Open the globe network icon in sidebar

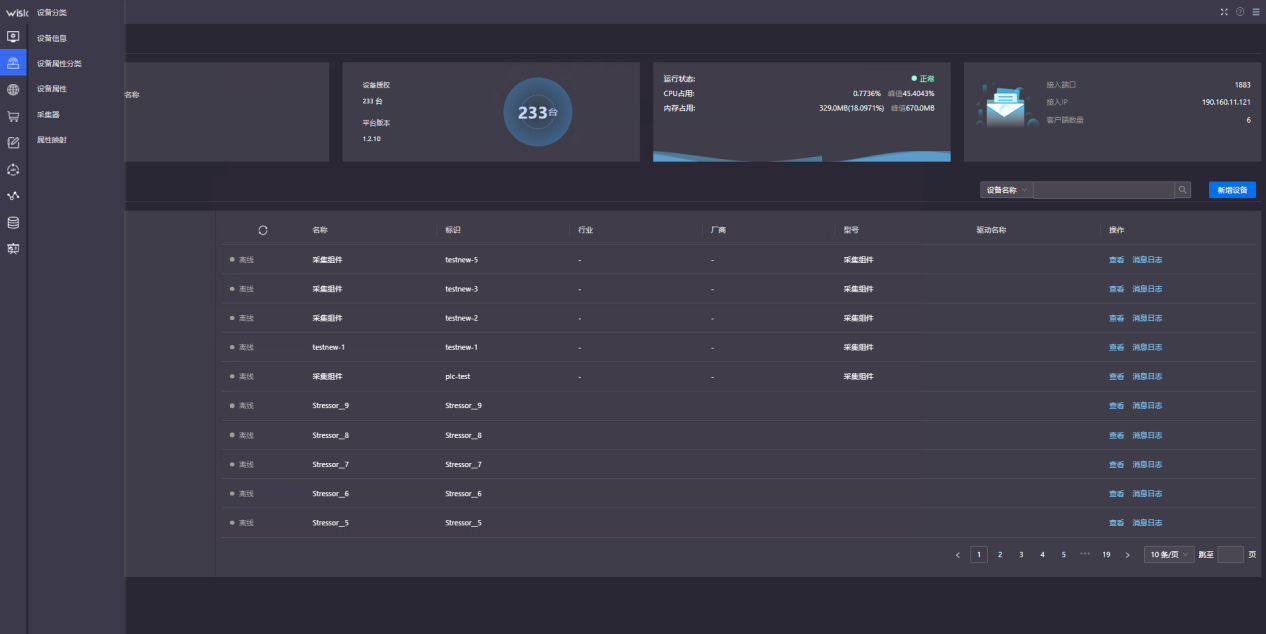tap(13, 89)
